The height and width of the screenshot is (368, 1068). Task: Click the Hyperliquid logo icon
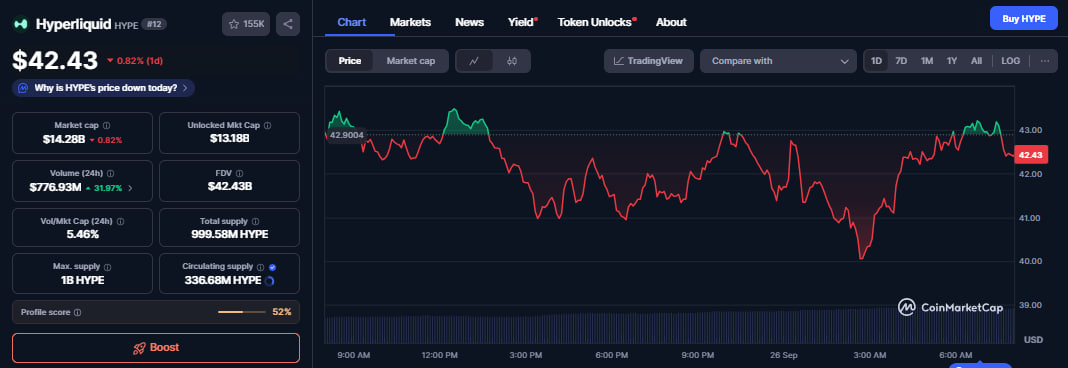[x=21, y=24]
